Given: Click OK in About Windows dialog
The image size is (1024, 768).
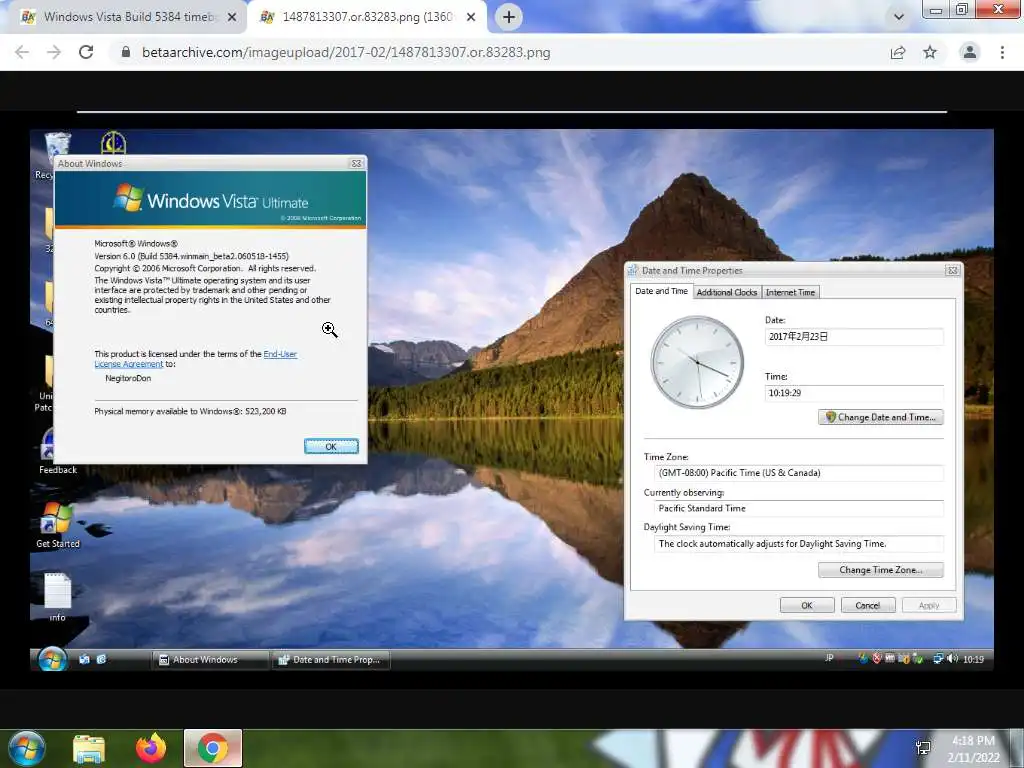Looking at the screenshot, I should tap(331, 447).
